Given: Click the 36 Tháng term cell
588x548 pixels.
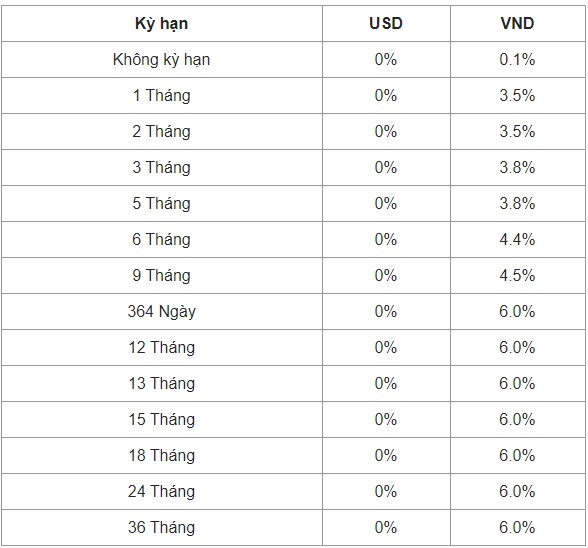Looking at the screenshot, I should point(162,528).
